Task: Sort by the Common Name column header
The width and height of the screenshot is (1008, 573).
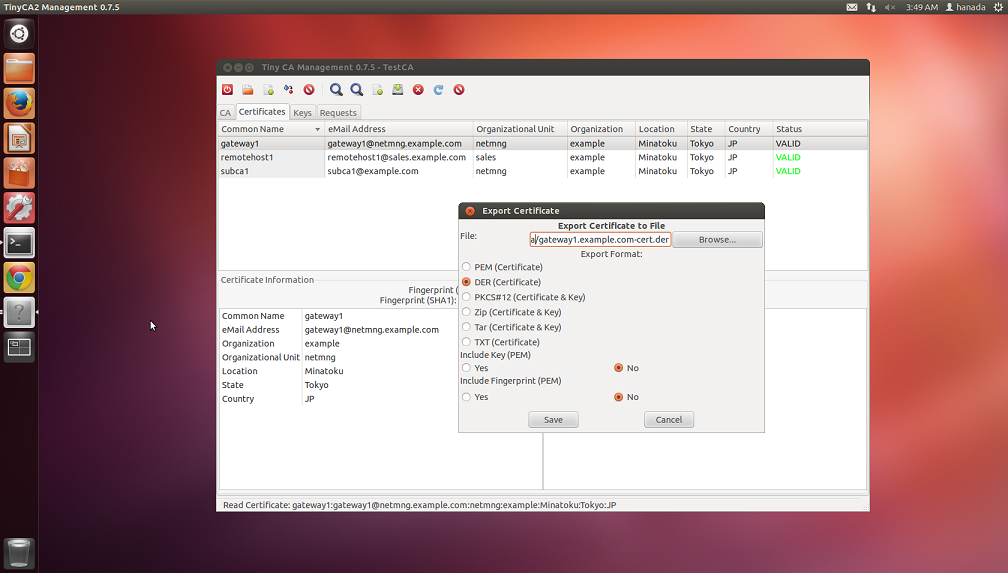Action: pyautogui.click(x=268, y=129)
